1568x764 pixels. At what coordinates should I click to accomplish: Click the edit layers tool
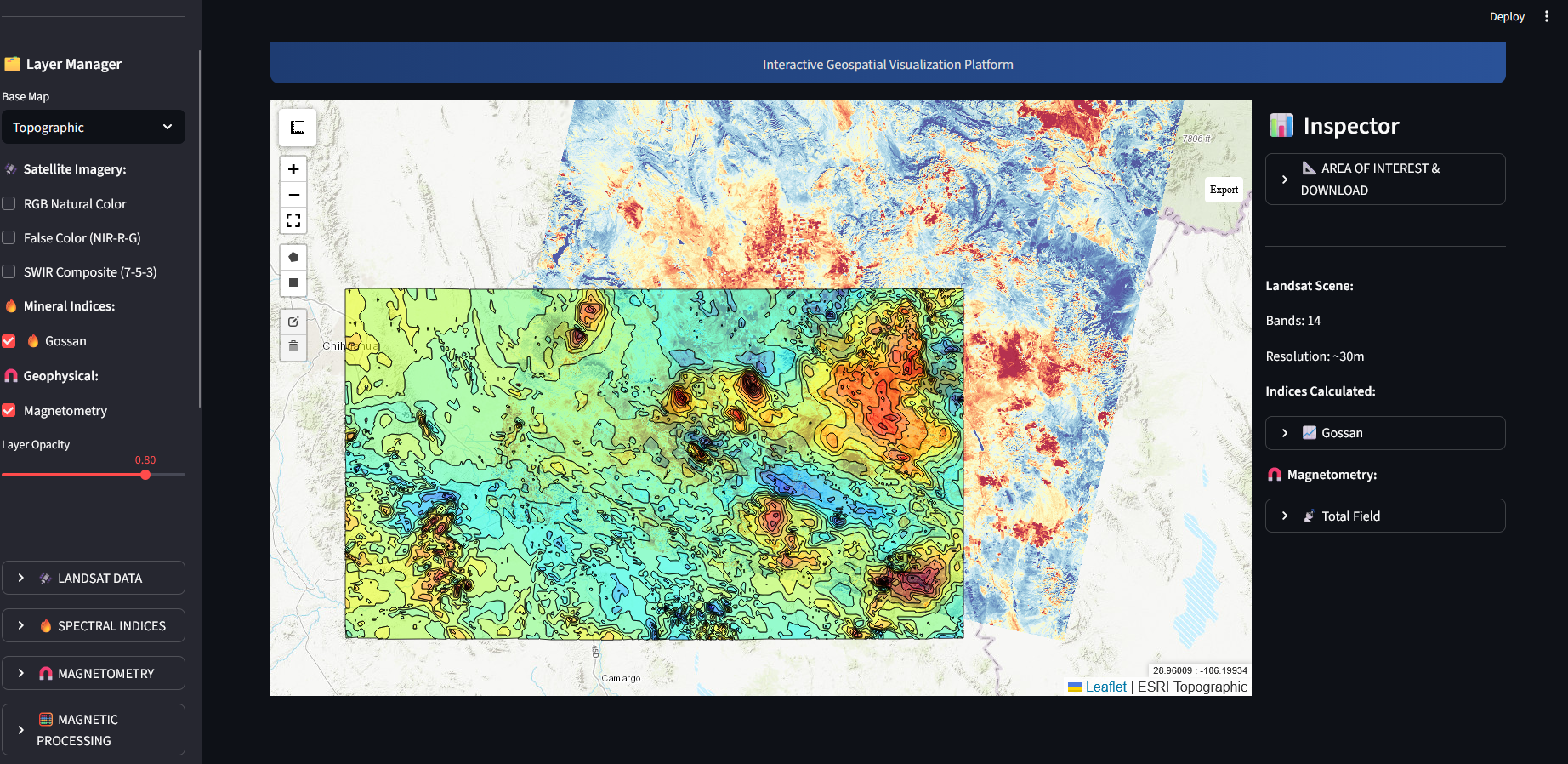click(293, 322)
